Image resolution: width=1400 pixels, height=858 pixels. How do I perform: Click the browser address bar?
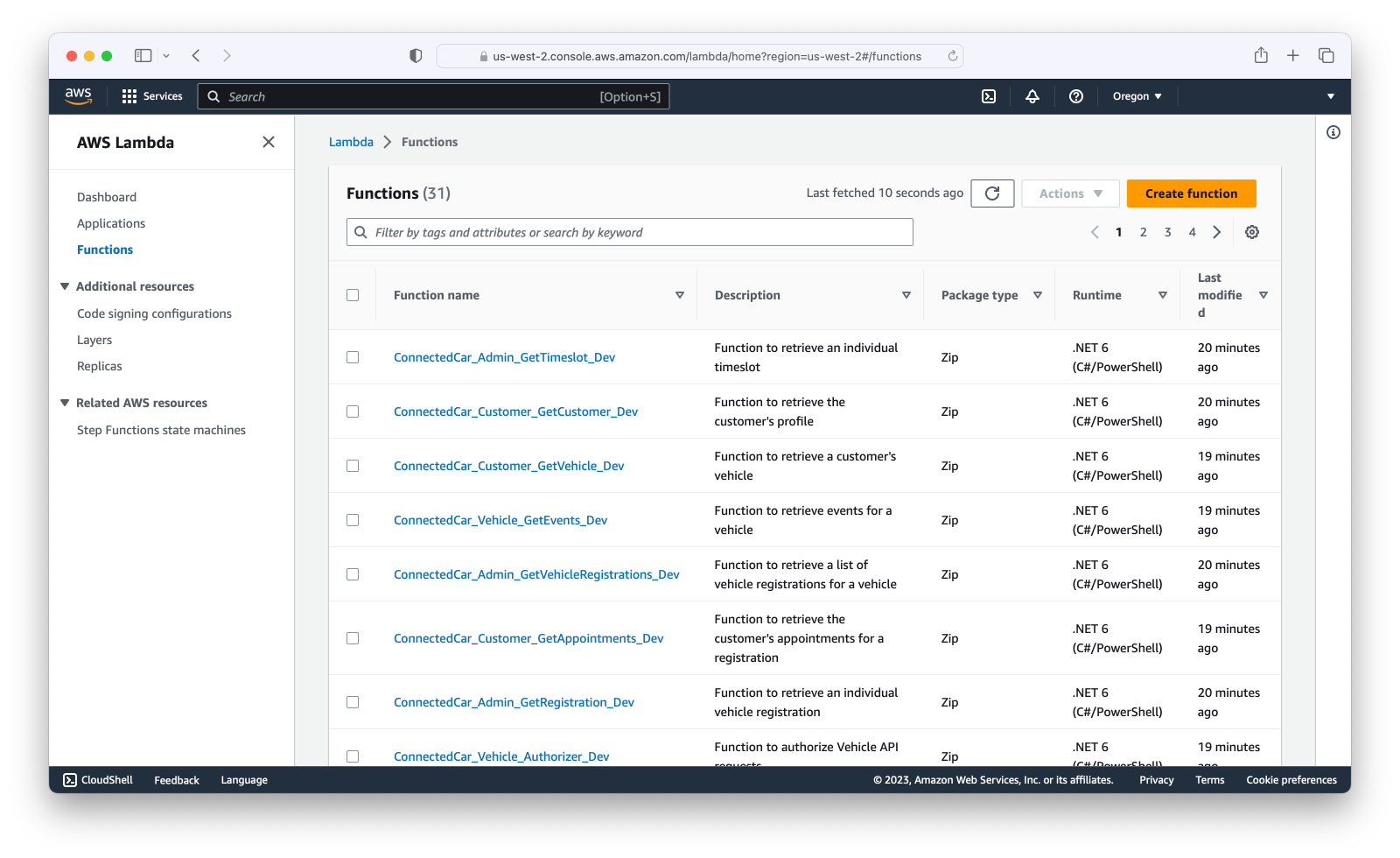click(700, 56)
